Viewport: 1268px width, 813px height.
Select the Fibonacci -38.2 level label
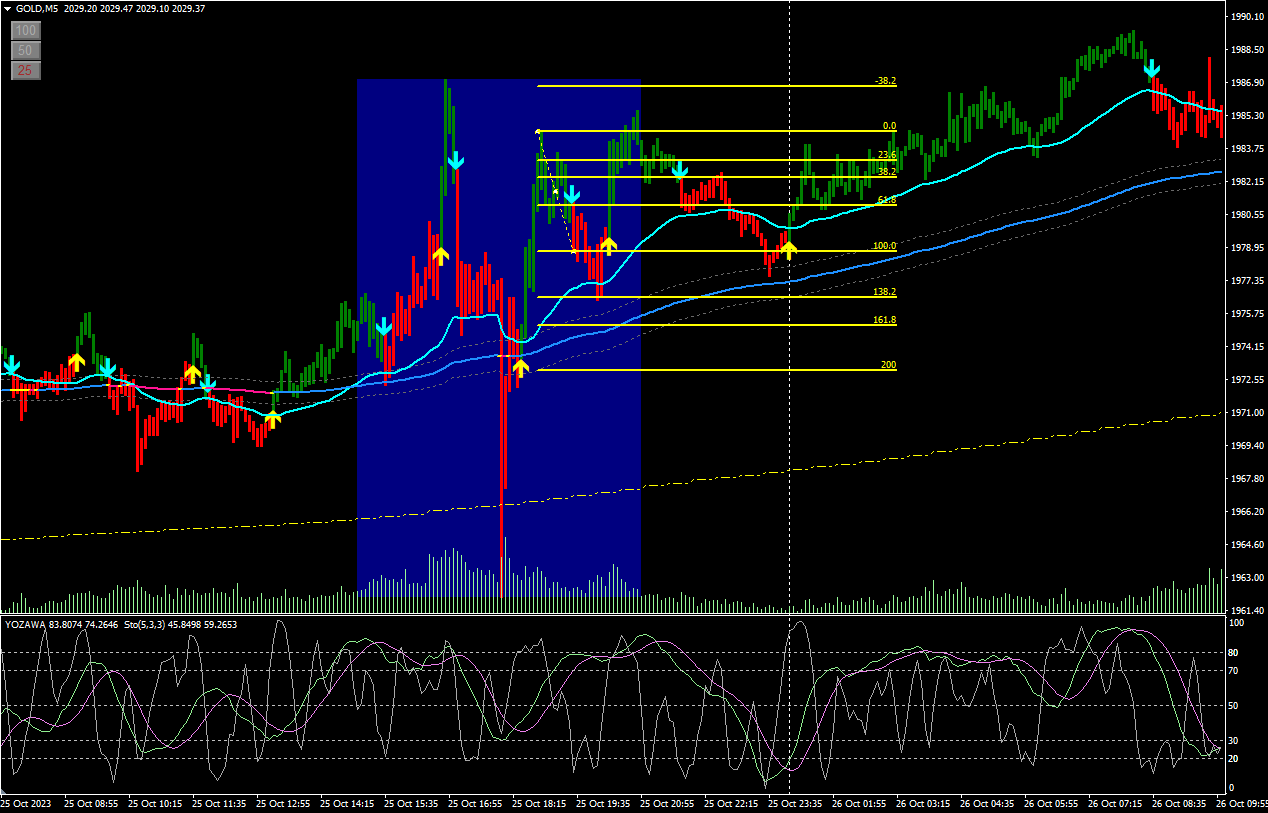(884, 82)
